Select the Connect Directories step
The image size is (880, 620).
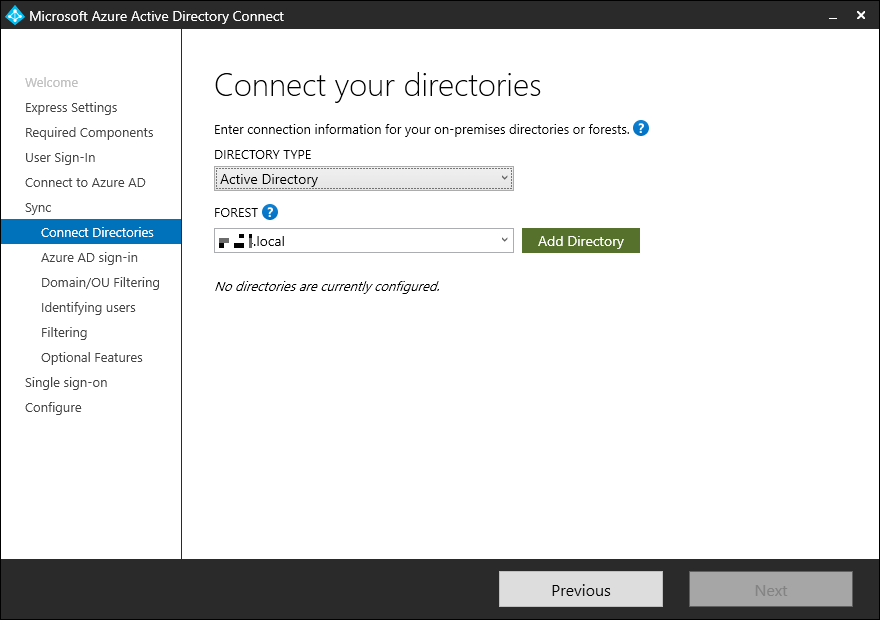(97, 233)
